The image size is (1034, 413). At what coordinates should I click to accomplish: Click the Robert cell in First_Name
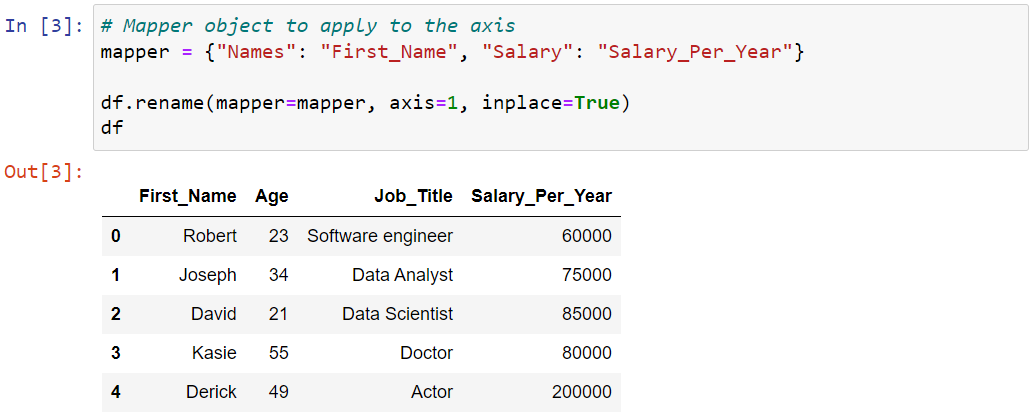(210, 236)
